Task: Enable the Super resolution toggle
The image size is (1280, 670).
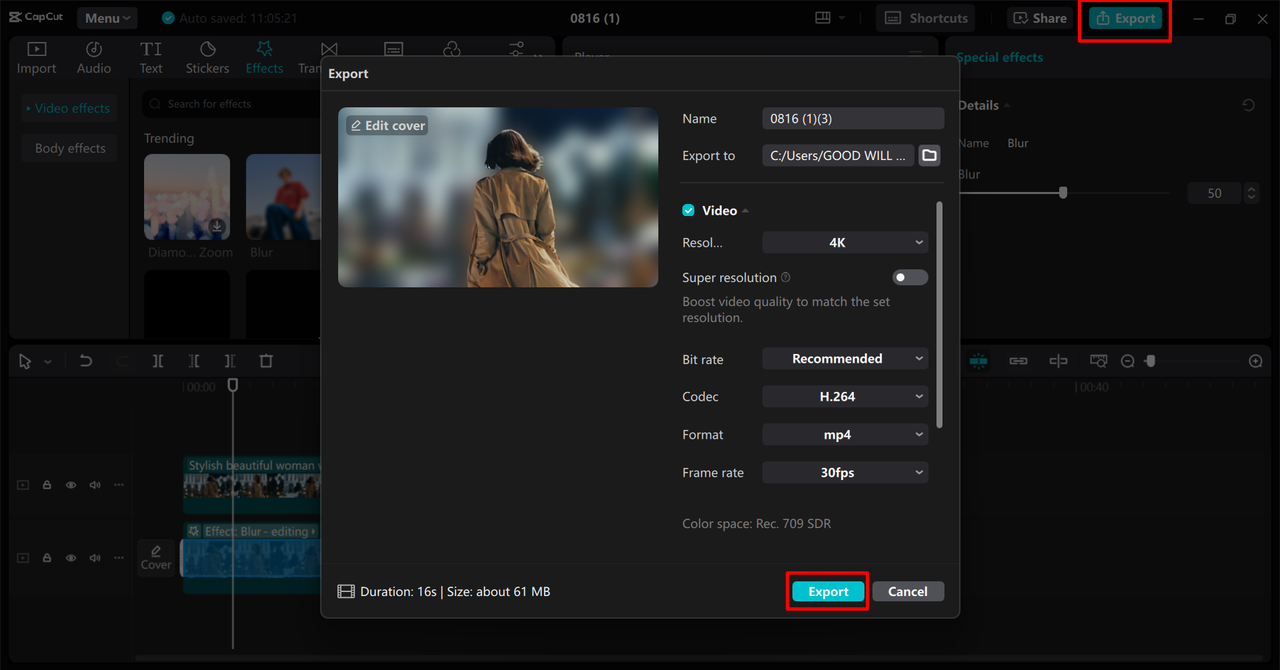Action: 910,277
